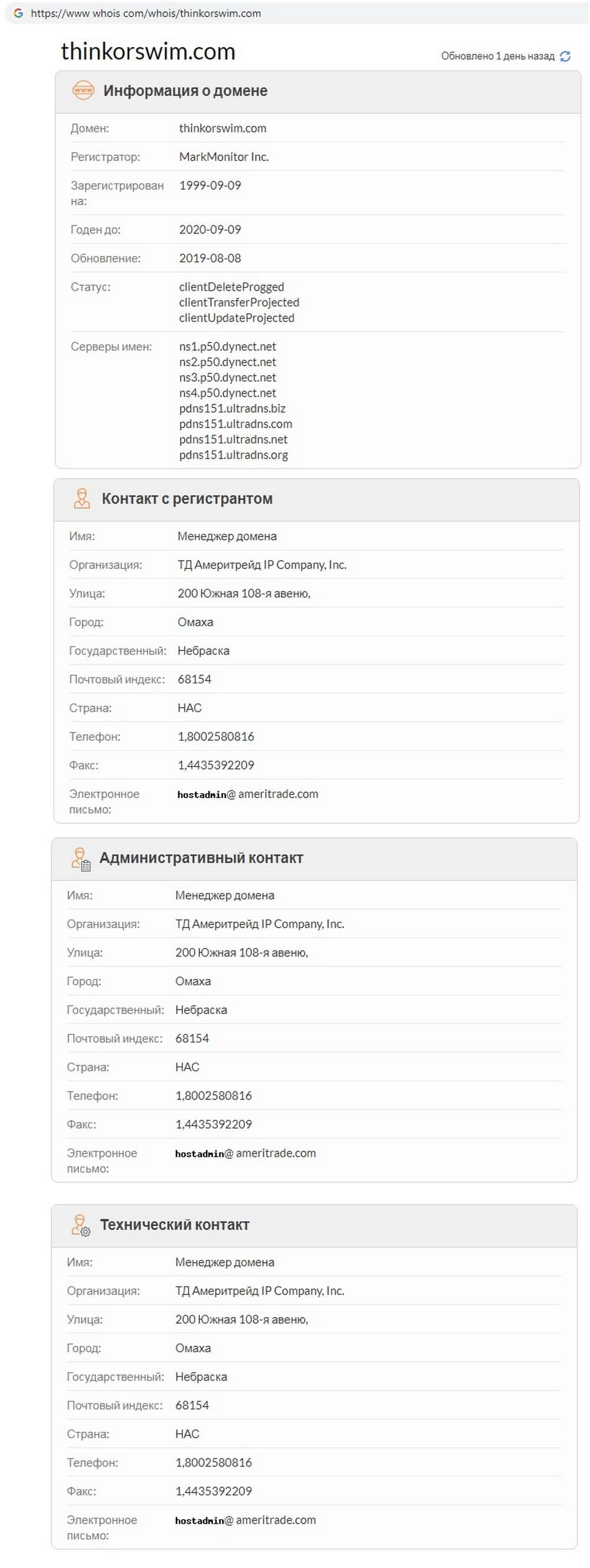Click the "Технический контакт" section header
Viewport: 590px width, 1568px height.
(x=175, y=1225)
